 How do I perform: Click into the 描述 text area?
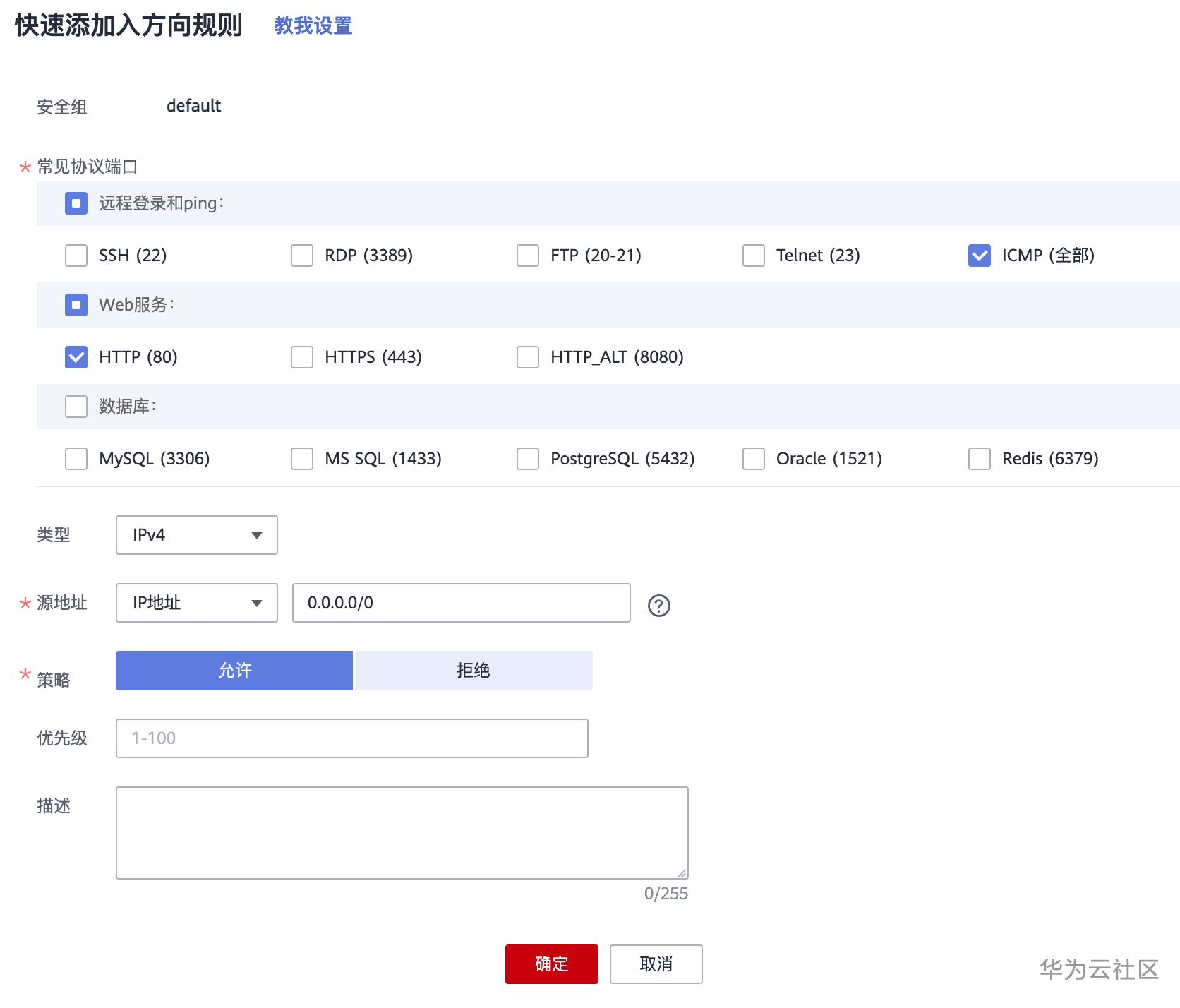402,833
